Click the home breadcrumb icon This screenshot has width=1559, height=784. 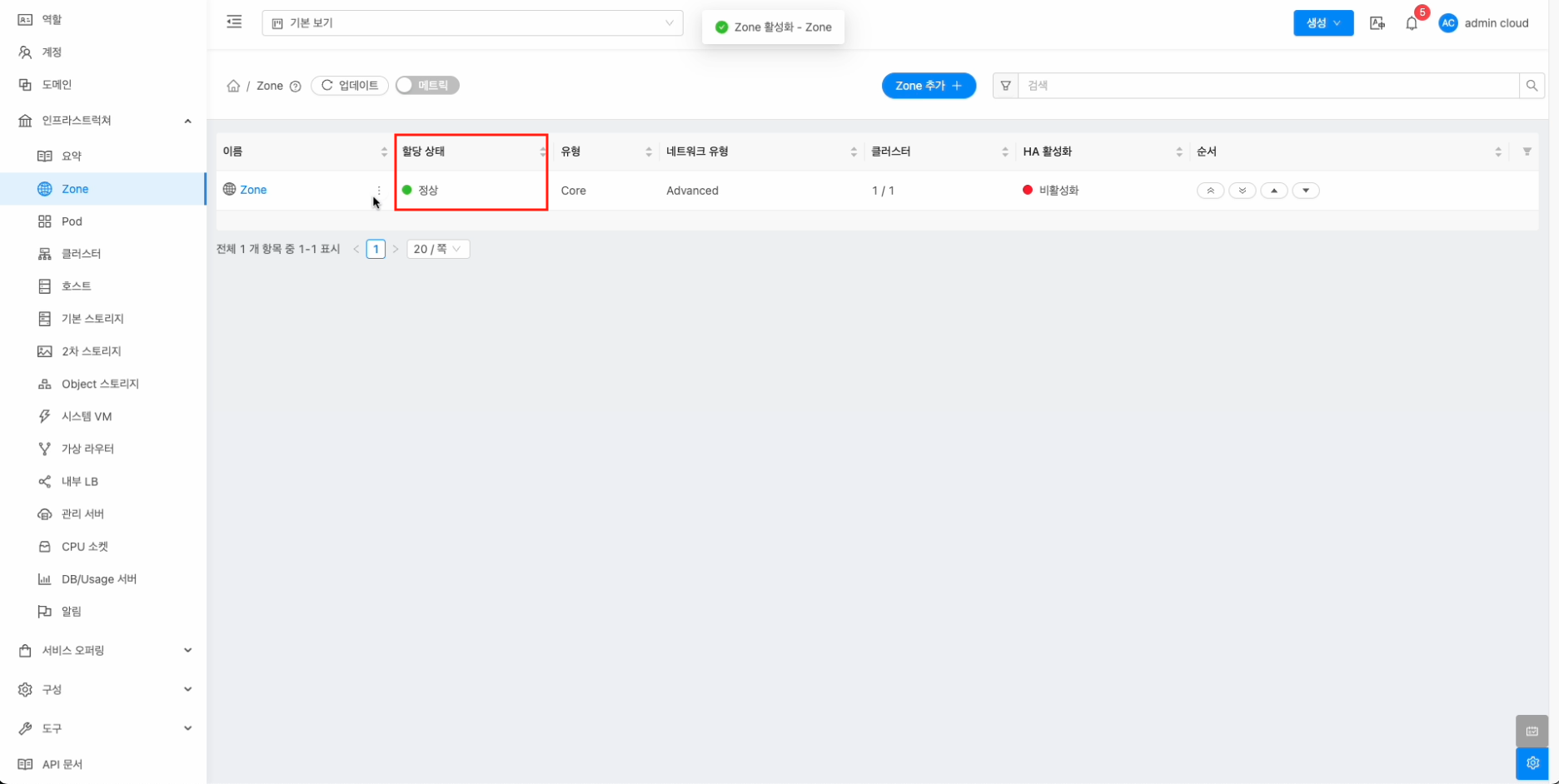point(233,86)
